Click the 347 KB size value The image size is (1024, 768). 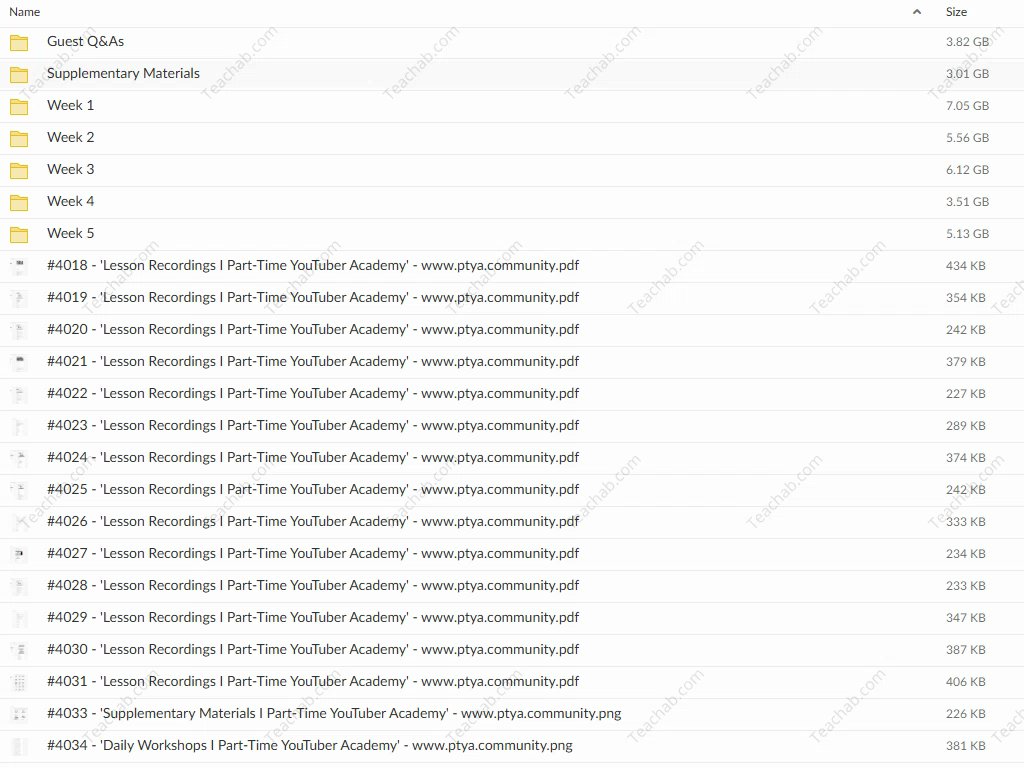tap(965, 618)
